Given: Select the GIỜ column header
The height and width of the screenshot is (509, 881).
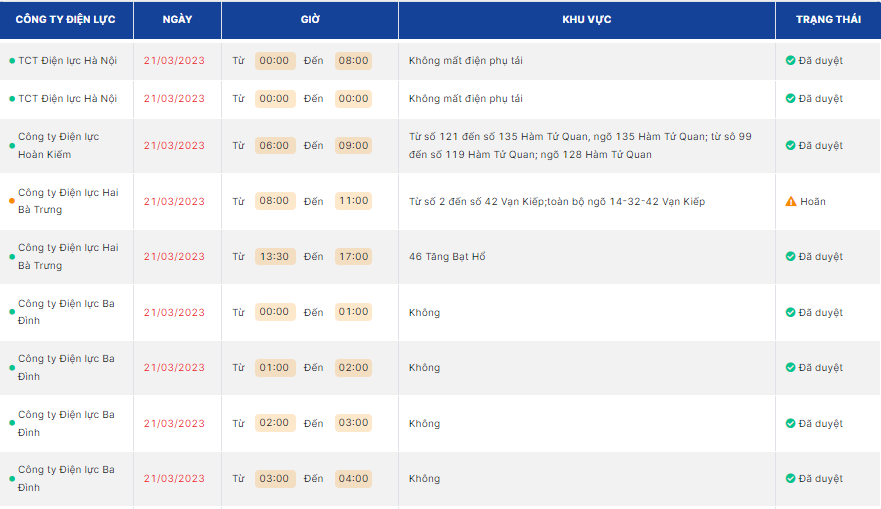Looking at the screenshot, I should [x=310, y=20].
